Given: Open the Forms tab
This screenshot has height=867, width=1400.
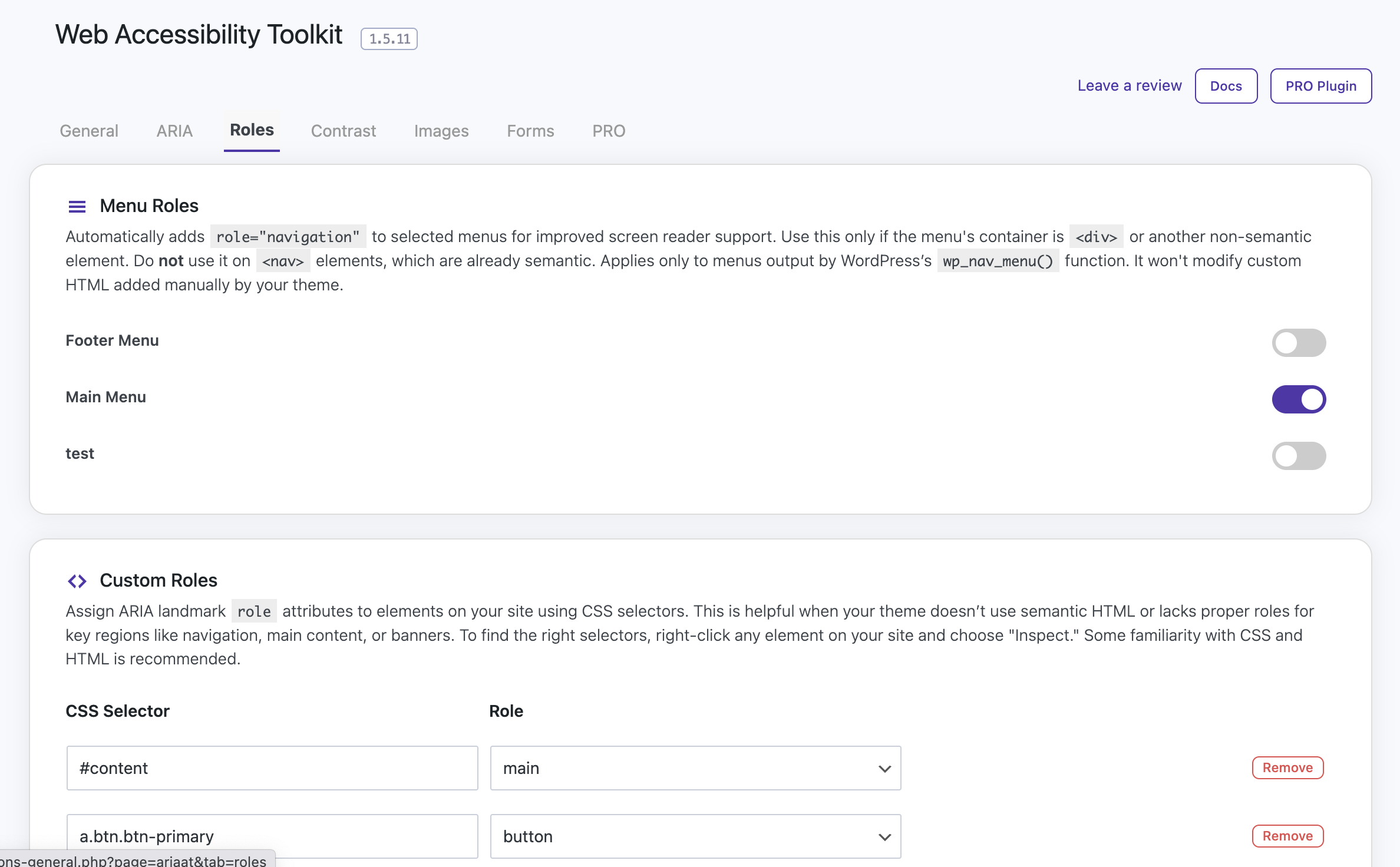Looking at the screenshot, I should click(x=530, y=131).
